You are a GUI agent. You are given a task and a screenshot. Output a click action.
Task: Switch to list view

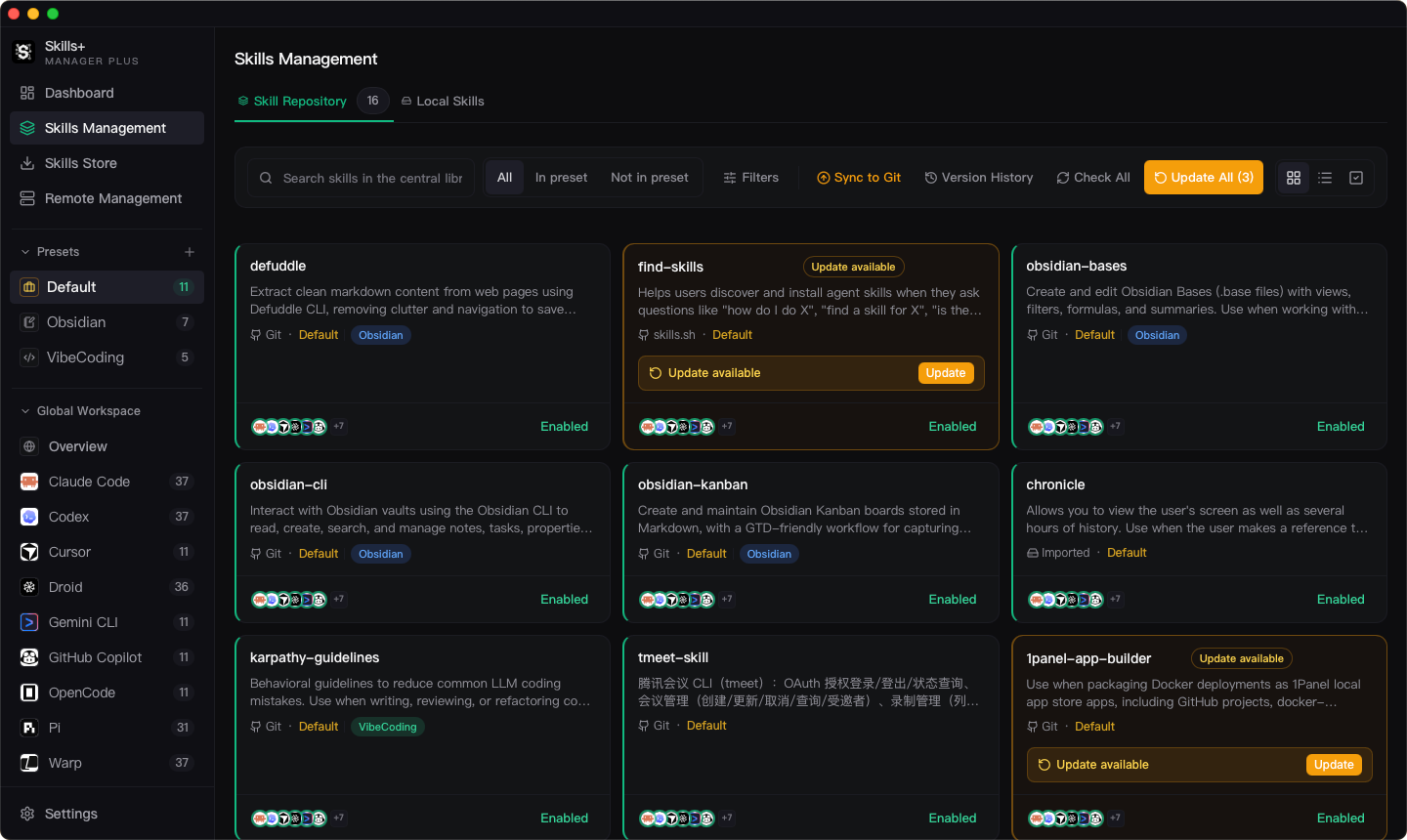1325,178
